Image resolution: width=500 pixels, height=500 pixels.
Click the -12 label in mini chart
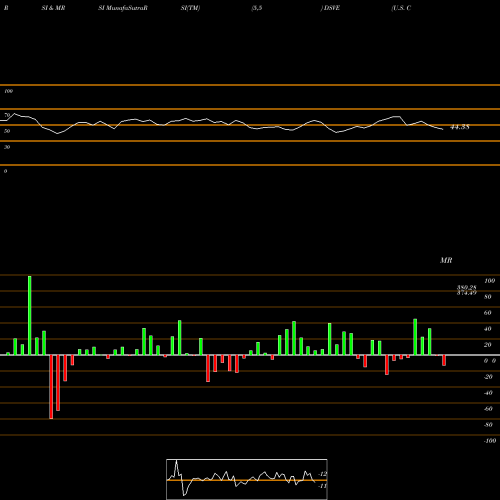coord(322,474)
